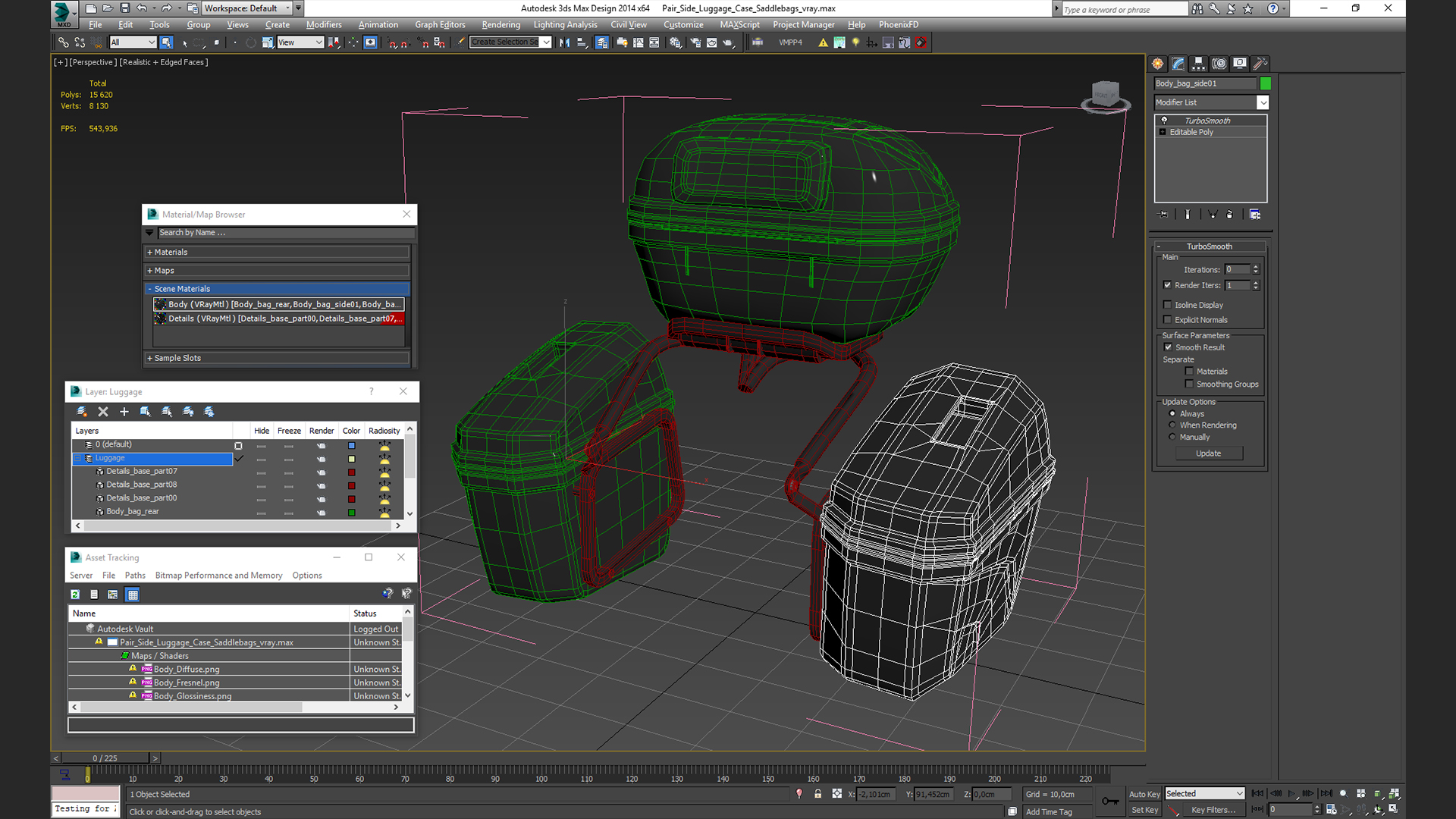Open the Hierarchy command panel tab
The height and width of the screenshot is (819, 1456).
pos(1198,64)
